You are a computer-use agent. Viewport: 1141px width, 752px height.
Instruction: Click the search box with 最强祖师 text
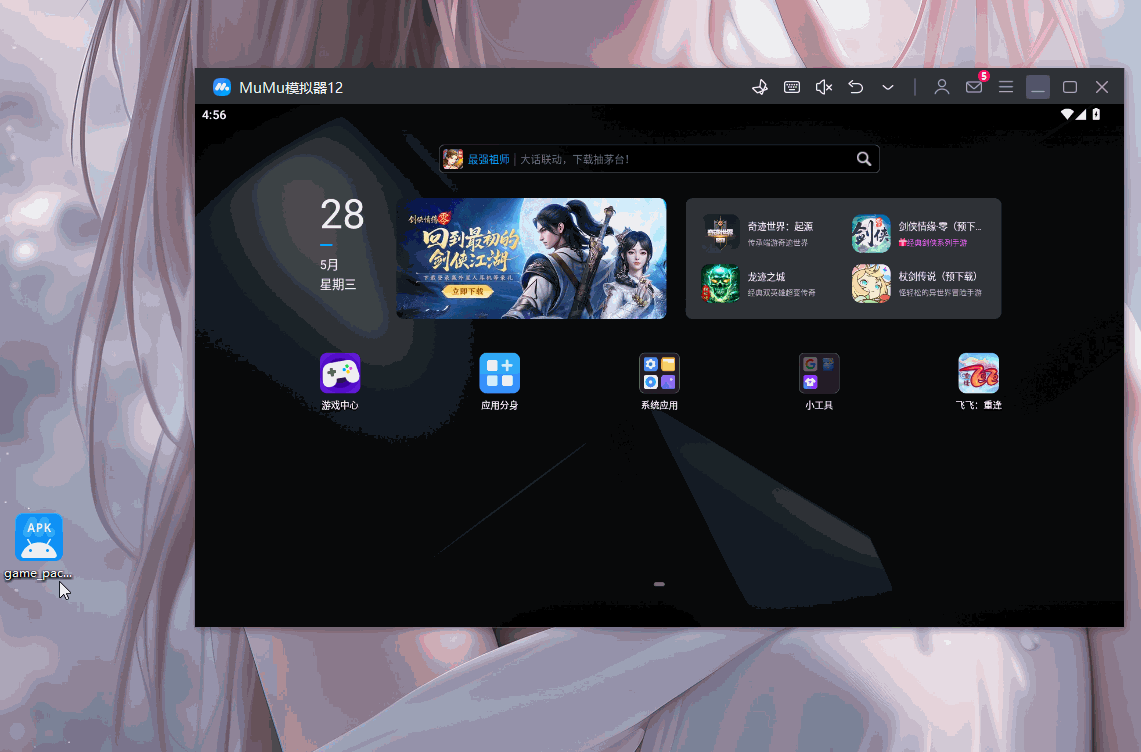[x=659, y=159]
